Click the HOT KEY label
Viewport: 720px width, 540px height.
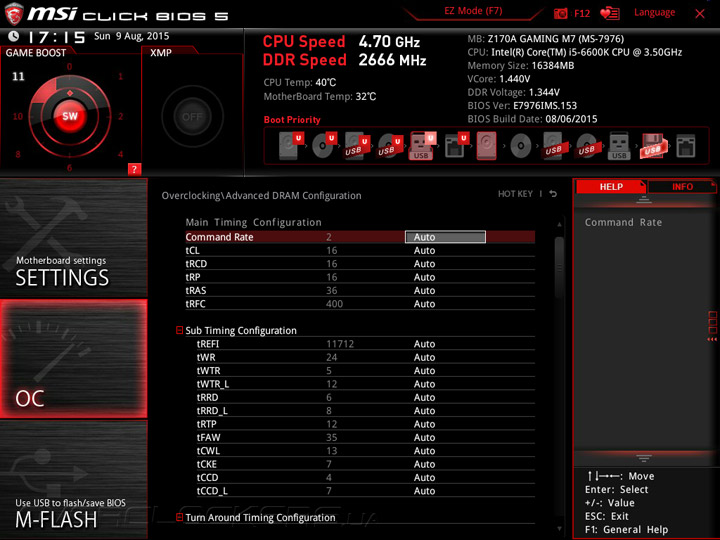pos(515,194)
